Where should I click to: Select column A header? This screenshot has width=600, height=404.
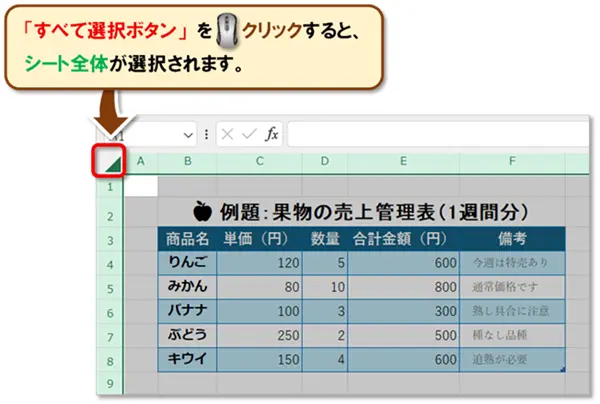tap(141, 161)
